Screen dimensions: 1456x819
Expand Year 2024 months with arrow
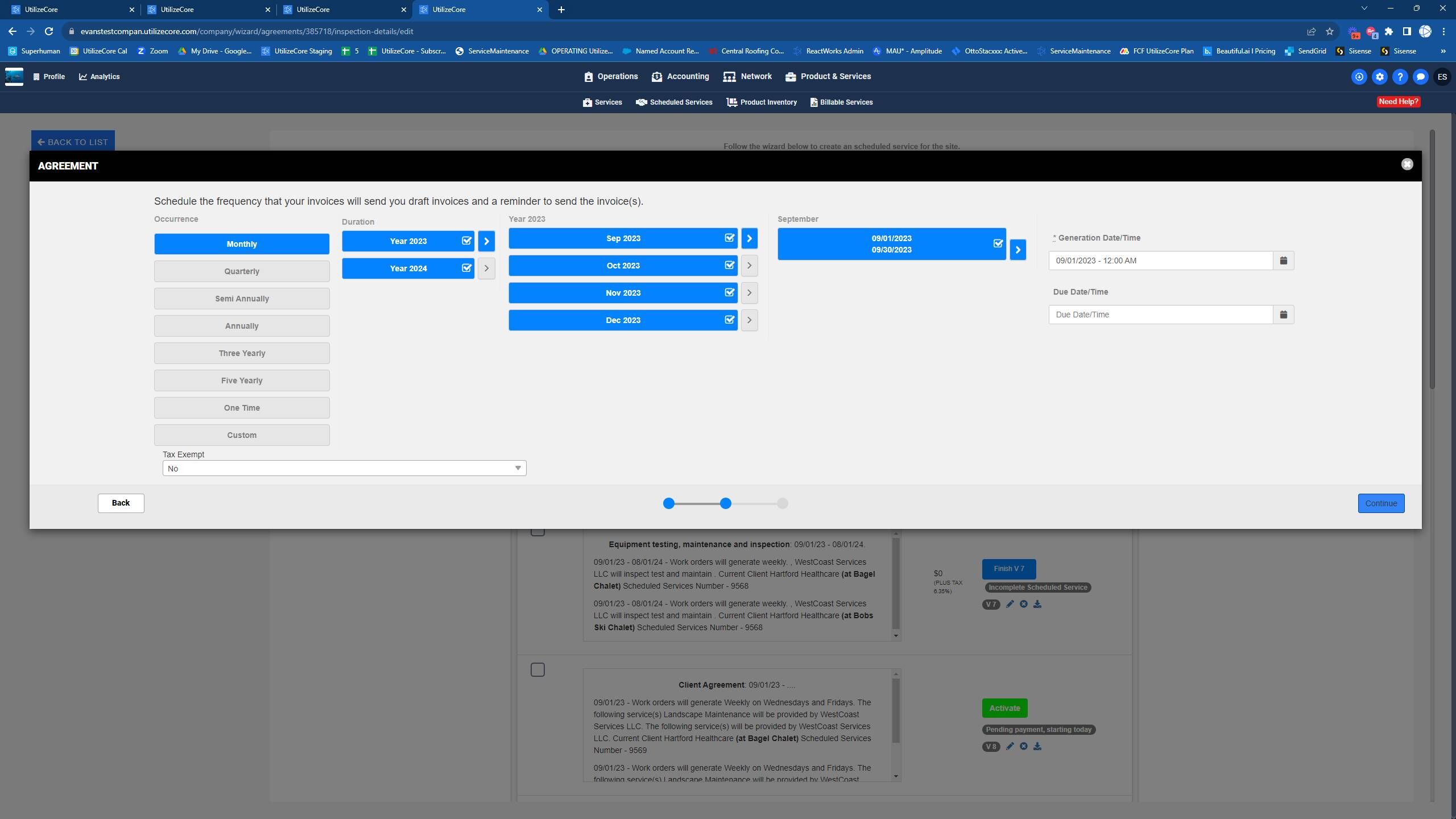click(x=486, y=268)
